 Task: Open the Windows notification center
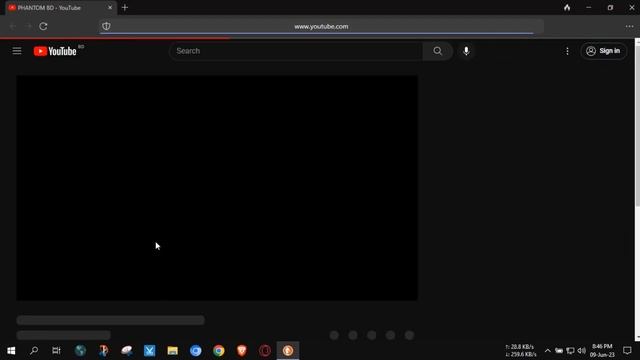click(x=627, y=351)
